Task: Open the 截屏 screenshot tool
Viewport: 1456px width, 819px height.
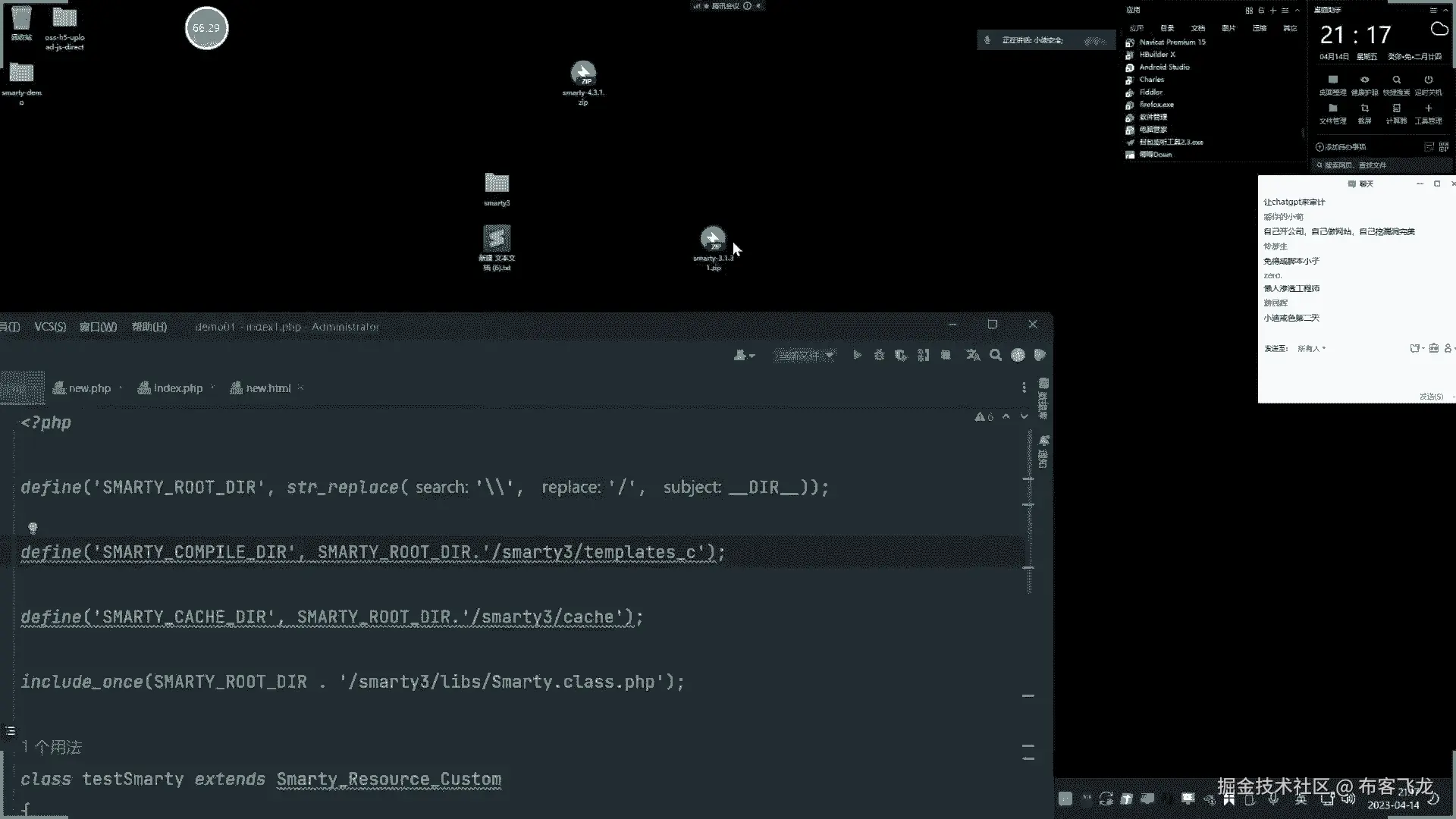Action: click(x=1364, y=112)
